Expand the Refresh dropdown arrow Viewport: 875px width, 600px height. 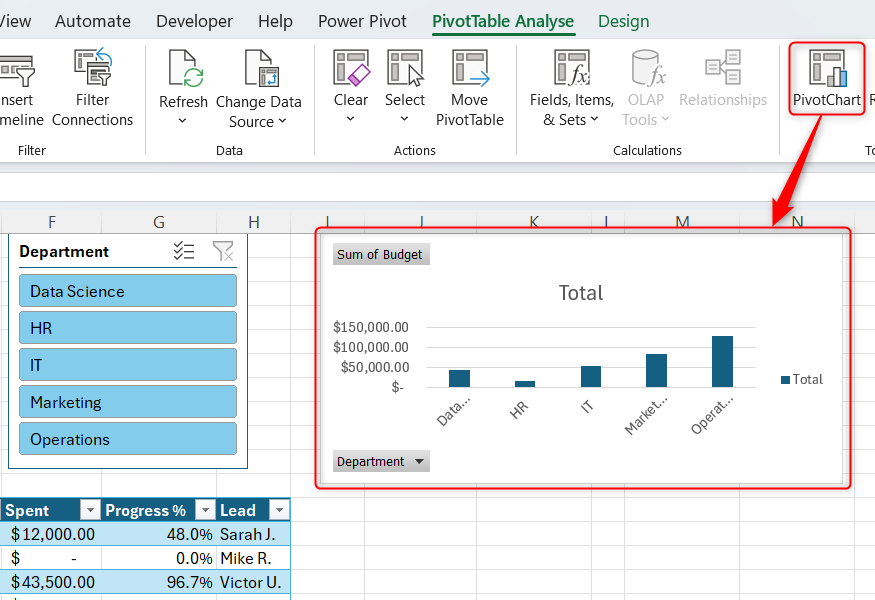[x=182, y=121]
